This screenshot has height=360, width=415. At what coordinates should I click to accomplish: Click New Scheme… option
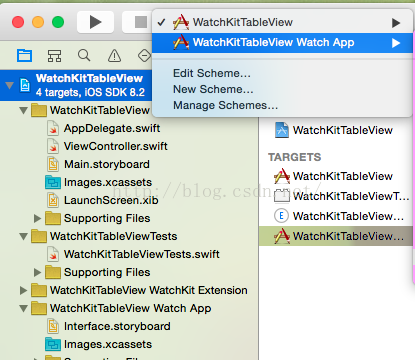213,89
